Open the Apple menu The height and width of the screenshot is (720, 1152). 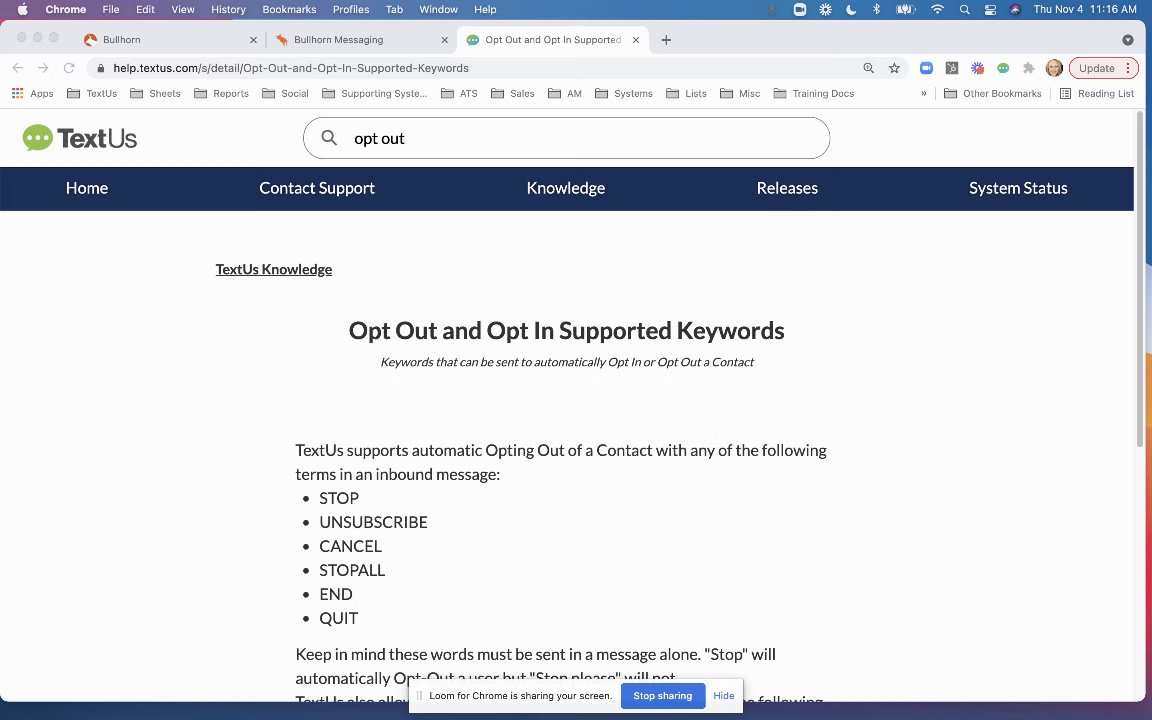22,9
